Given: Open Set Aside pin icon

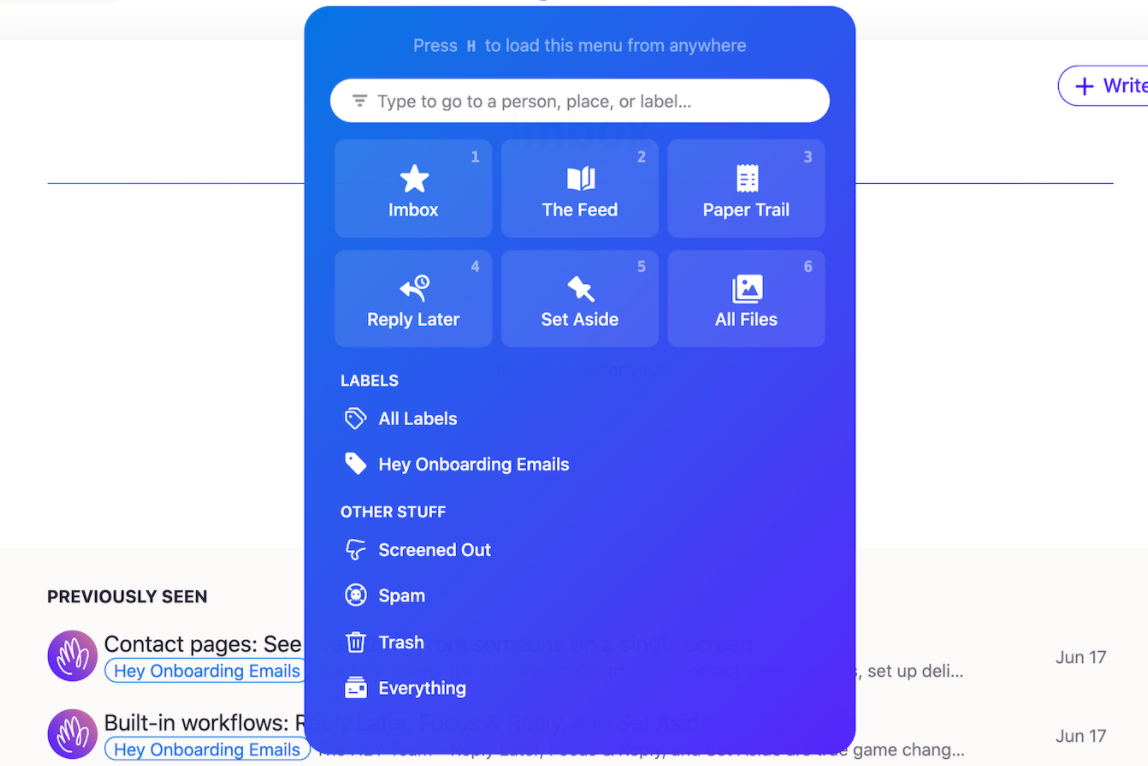Looking at the screenshot, I should click(x=581, y=289).
